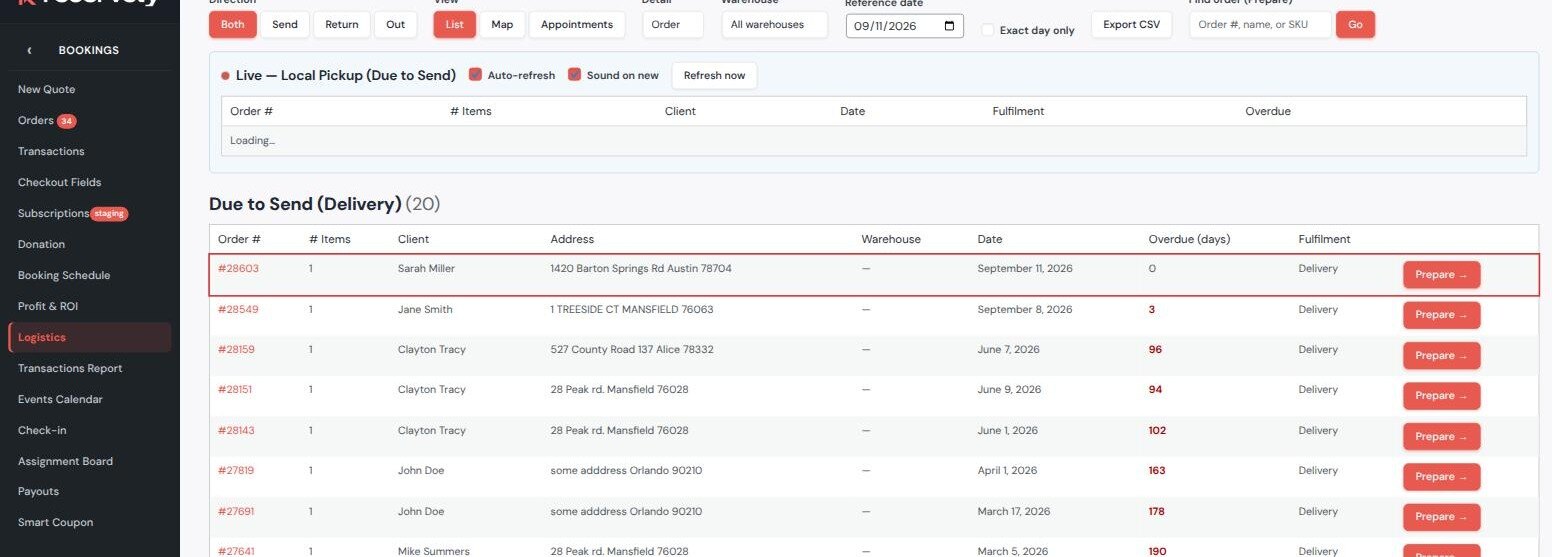The height and width of the screenshot is (557, 1552).
Task: Prepare order #28603 for Sarah Miller
Action: point(1441,275)
